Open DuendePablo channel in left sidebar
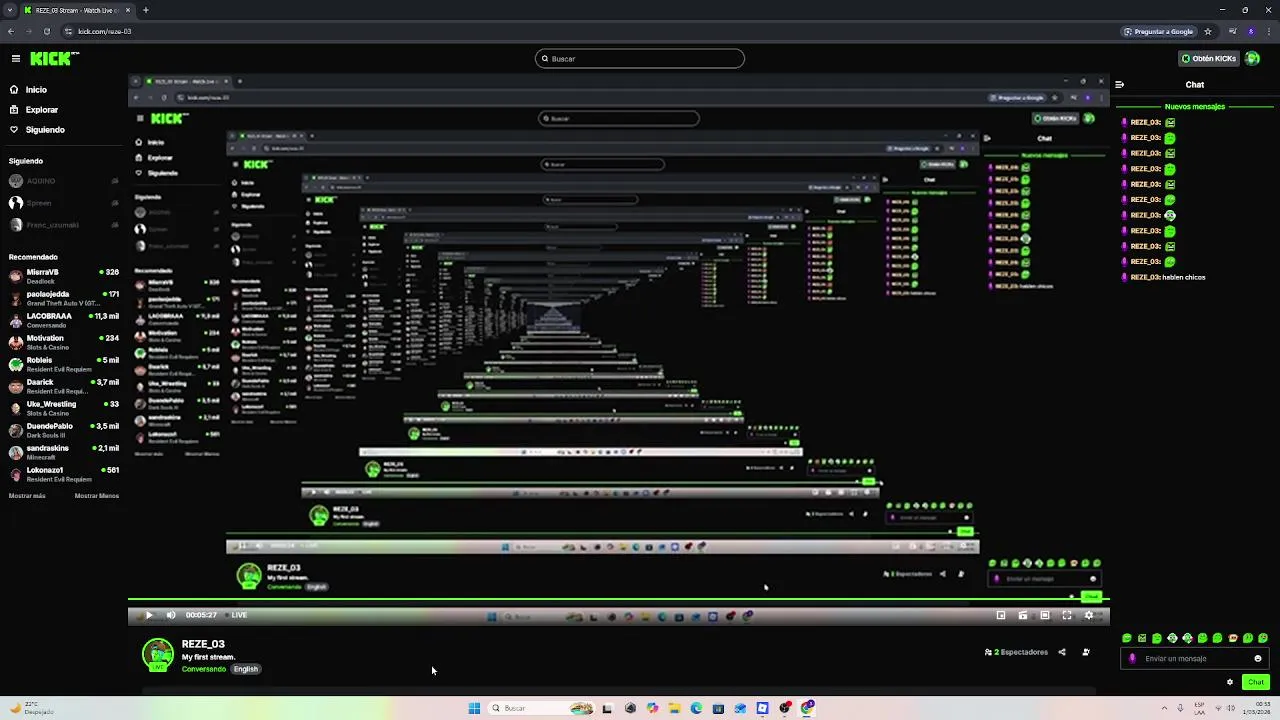Screen dimensions: 1280x720 click(x=64, y=429)
